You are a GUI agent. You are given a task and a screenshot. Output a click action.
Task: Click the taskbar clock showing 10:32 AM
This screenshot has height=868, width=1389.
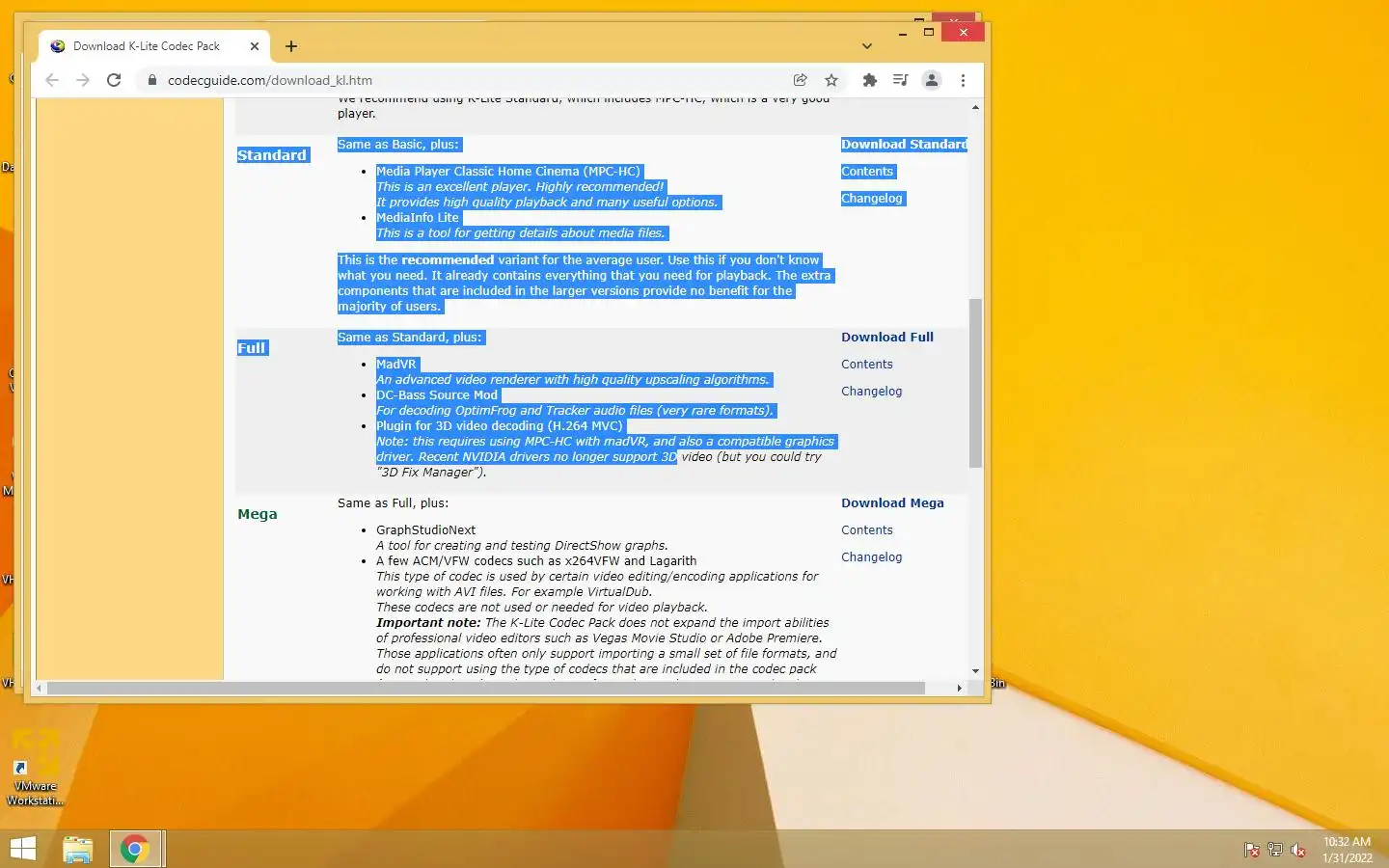[1347, 850]
